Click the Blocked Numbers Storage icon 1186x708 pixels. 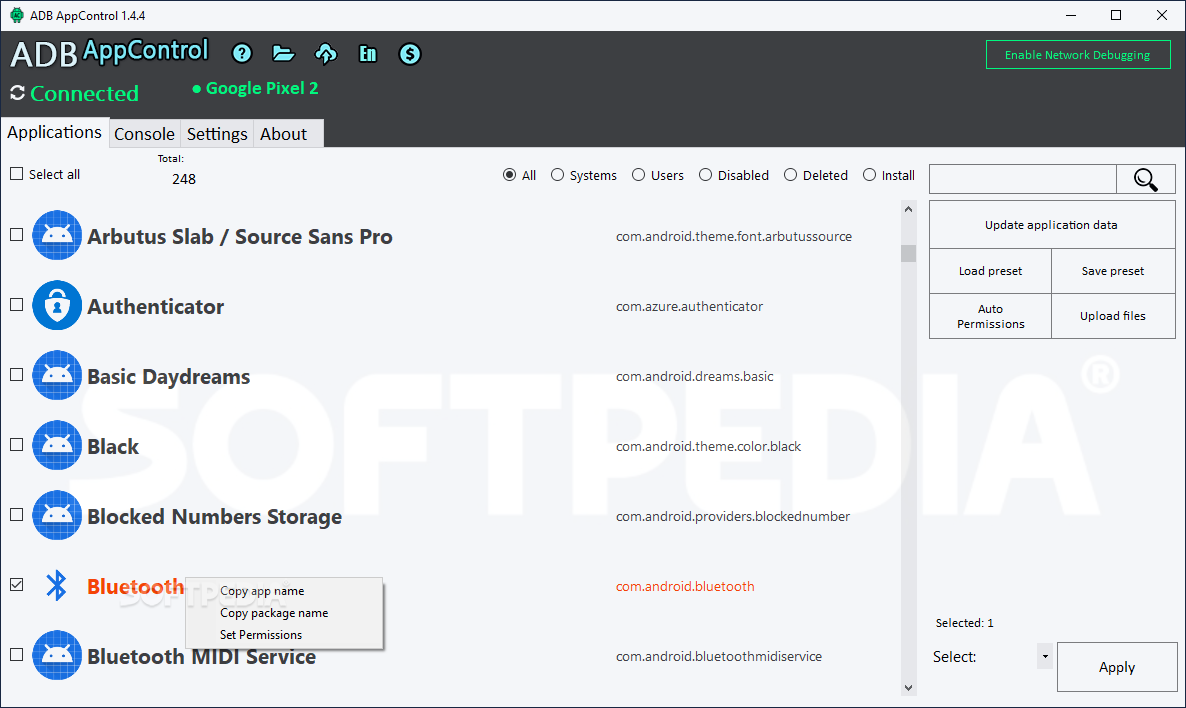57,515
